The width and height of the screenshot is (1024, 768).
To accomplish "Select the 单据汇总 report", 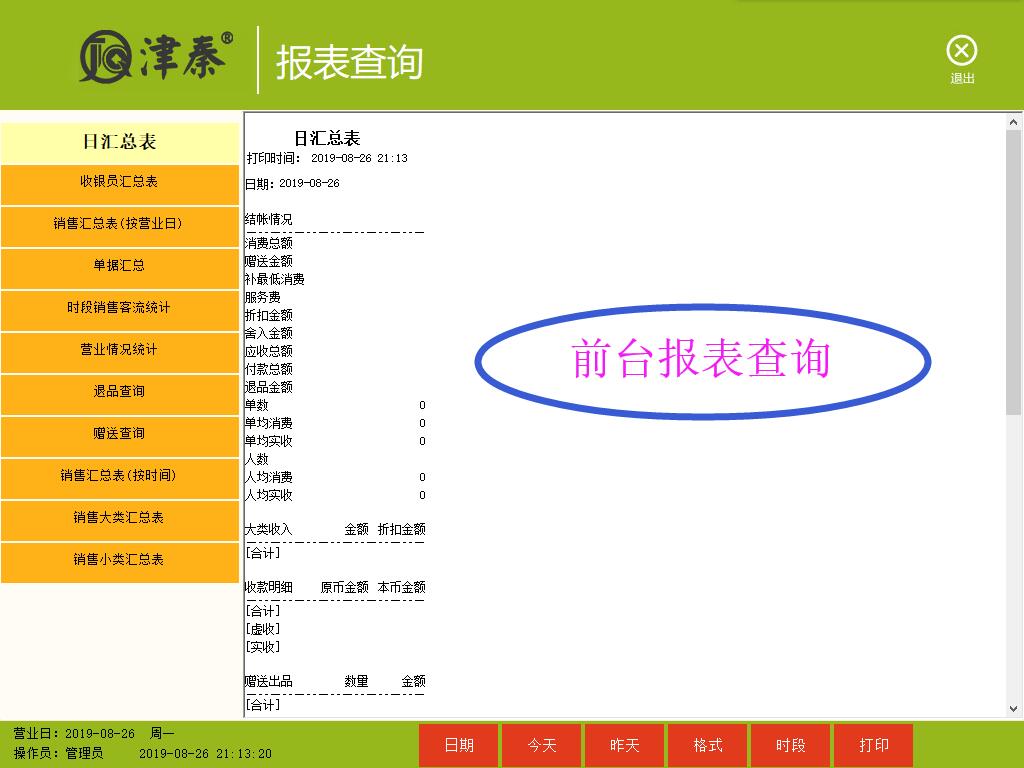I will 120,266.
